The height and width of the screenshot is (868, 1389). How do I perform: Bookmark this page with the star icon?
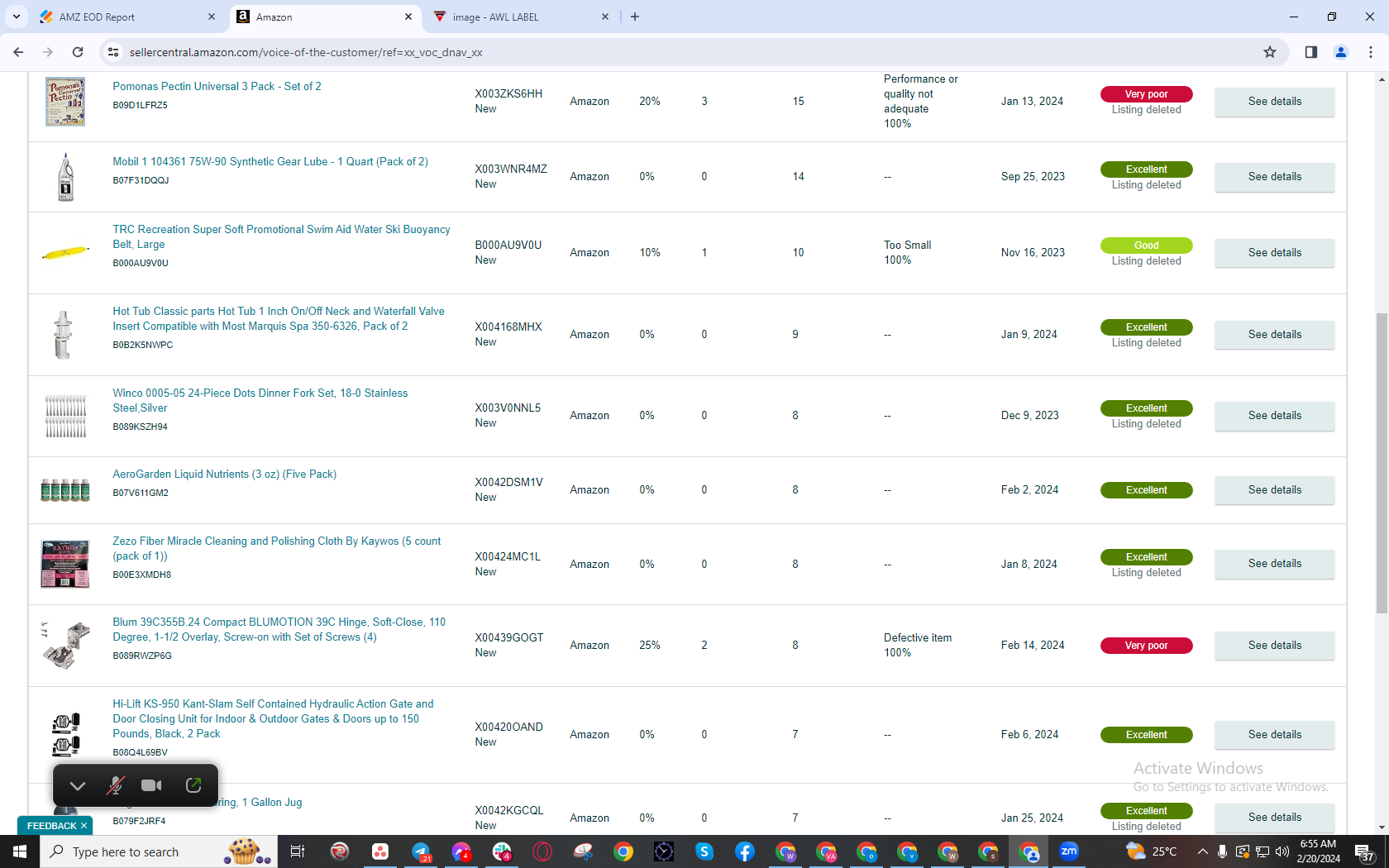pos(1270,52)
